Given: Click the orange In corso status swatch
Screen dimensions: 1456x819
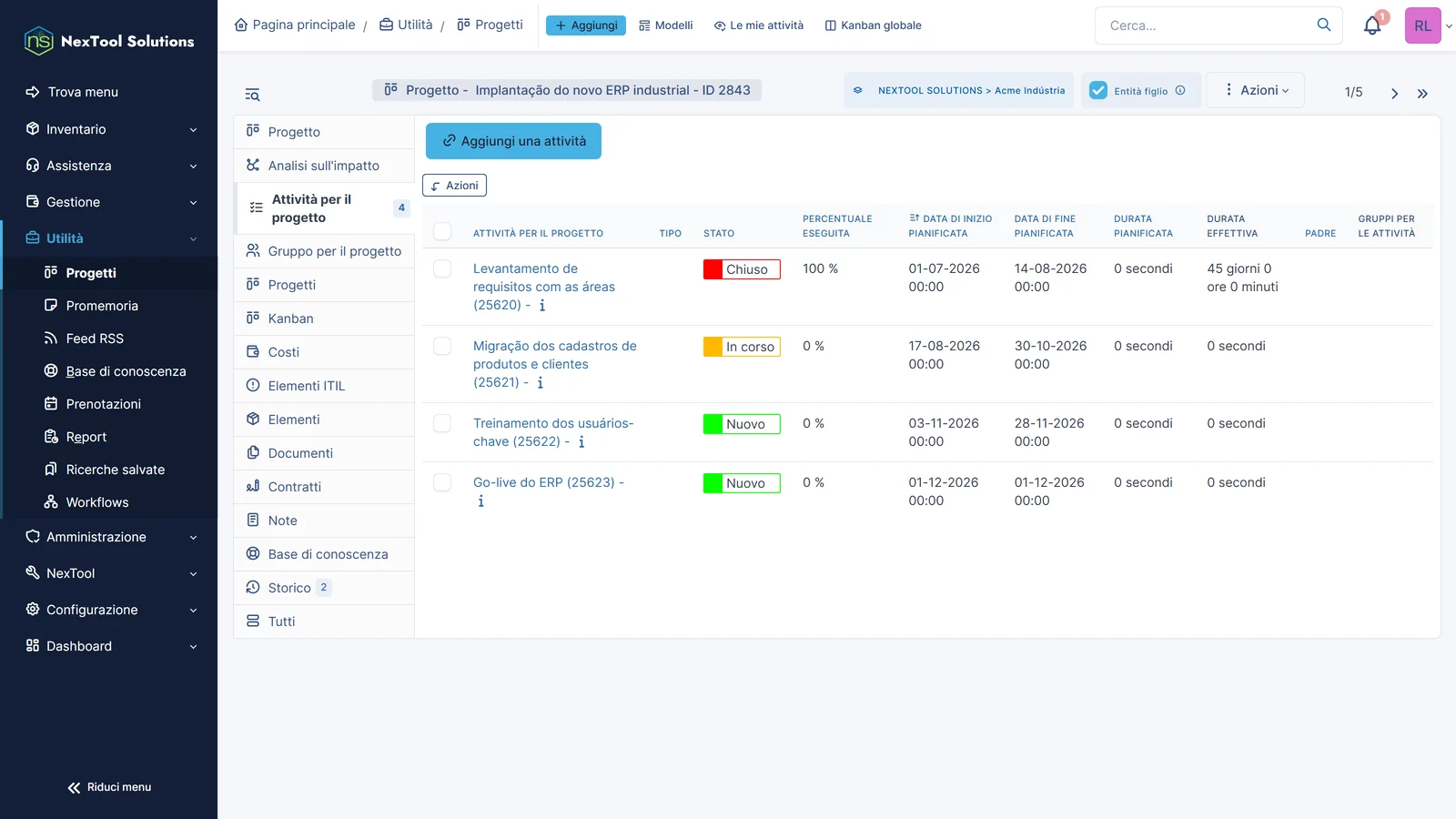Looking at the screenshot, I should (713, 347).
